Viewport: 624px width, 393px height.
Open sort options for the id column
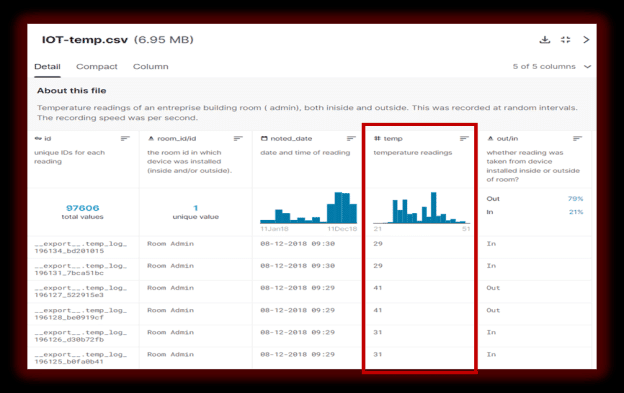click(x=125, y=138)
